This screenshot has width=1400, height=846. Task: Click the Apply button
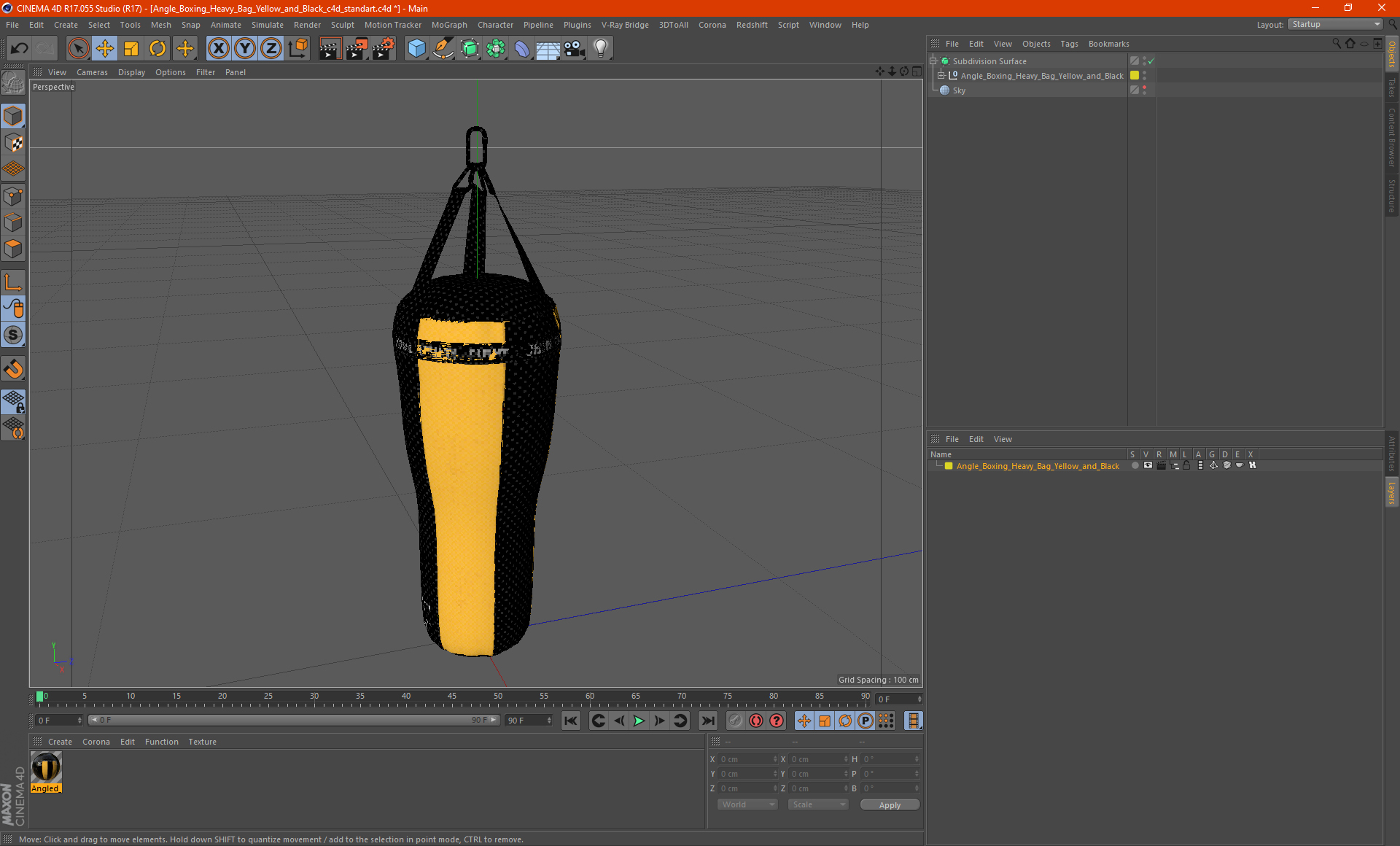(x=890, y=805)
